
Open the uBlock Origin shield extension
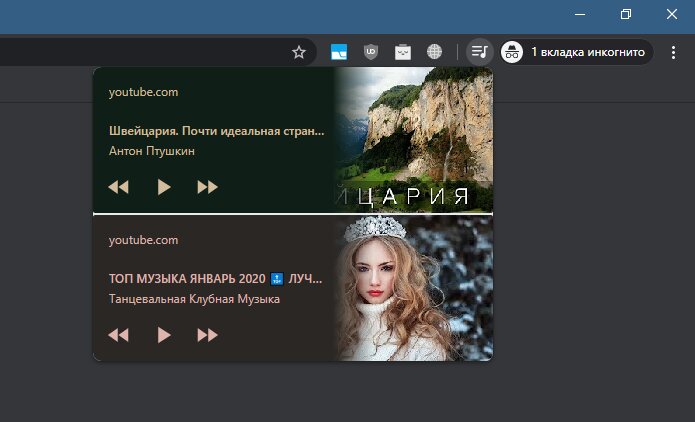(x=371, y=52)
